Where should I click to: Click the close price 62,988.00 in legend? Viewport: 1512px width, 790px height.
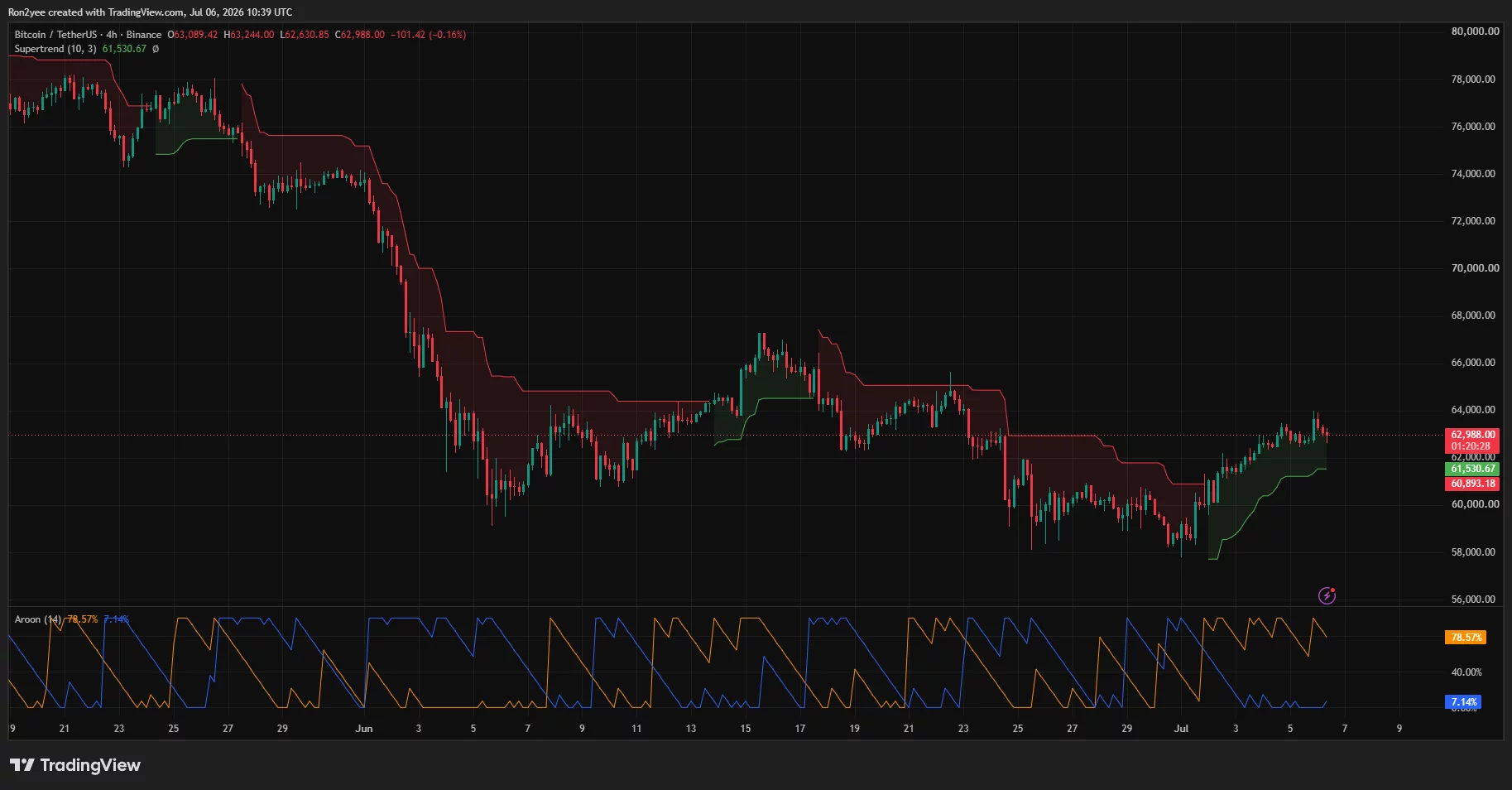(x=362, y=35)
